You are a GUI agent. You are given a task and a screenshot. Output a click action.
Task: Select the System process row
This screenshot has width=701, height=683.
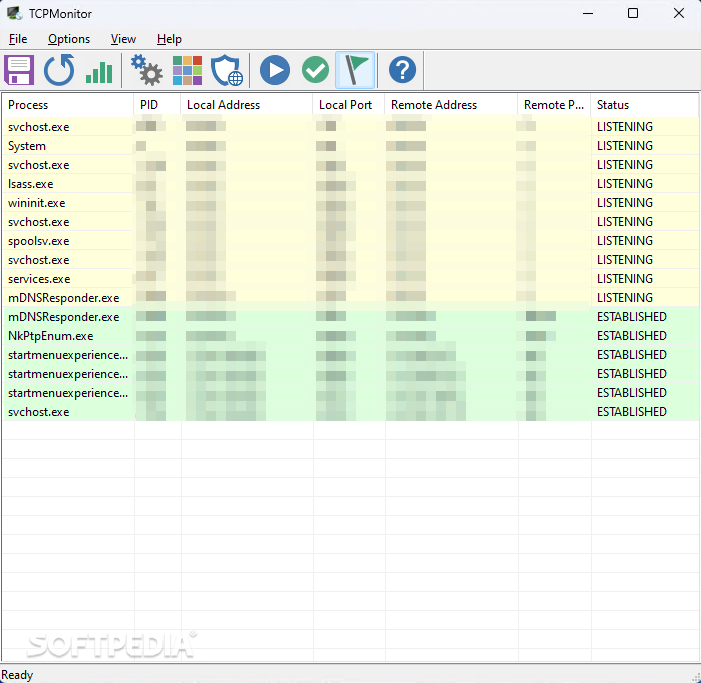[x=351, y=146]
